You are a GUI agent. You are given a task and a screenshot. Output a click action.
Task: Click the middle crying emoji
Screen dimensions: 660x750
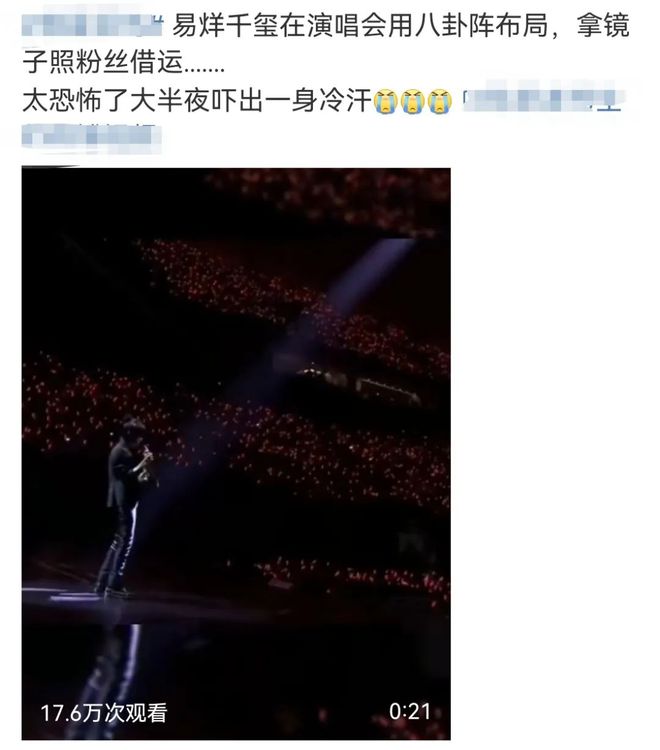tap(413, 101)
